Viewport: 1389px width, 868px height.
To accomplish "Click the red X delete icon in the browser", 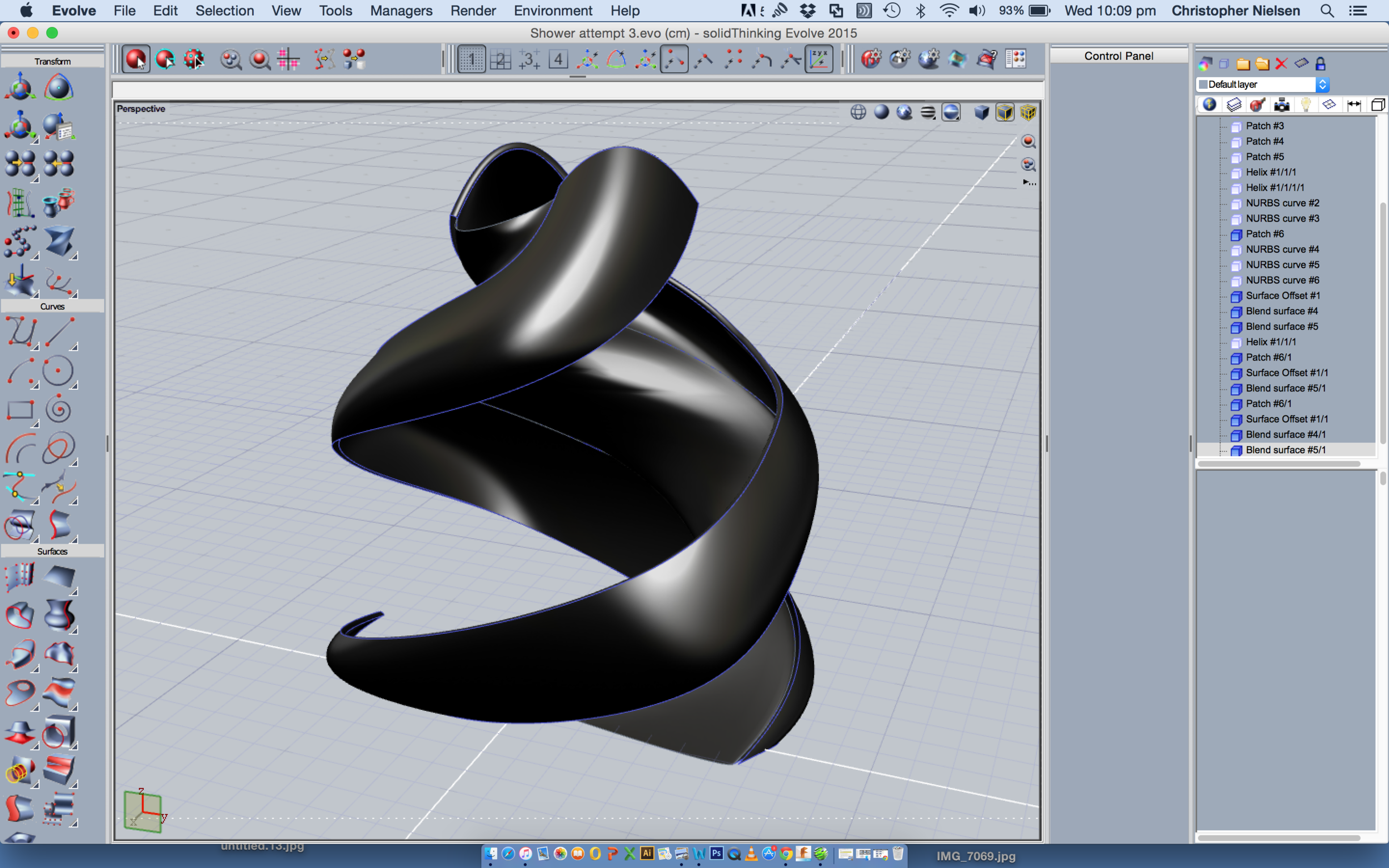I will pos(1281,64).
